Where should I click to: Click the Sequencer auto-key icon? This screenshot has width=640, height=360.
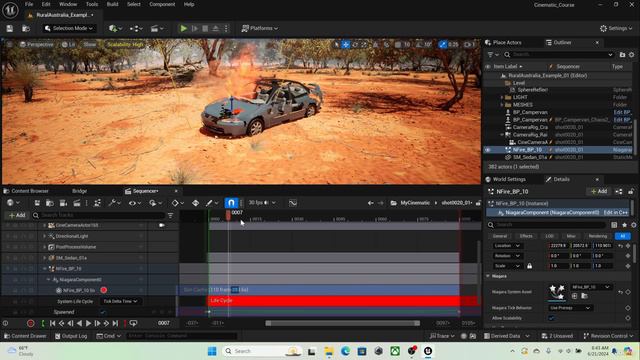pos(196,203)
